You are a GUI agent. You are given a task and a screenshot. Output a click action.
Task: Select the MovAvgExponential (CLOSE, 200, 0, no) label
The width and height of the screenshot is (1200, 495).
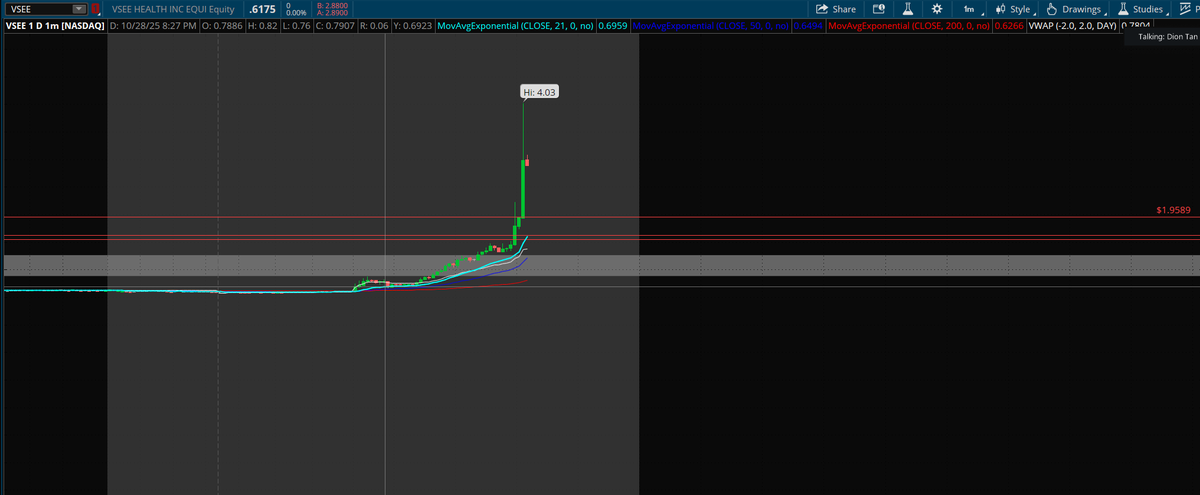[910, 24]
